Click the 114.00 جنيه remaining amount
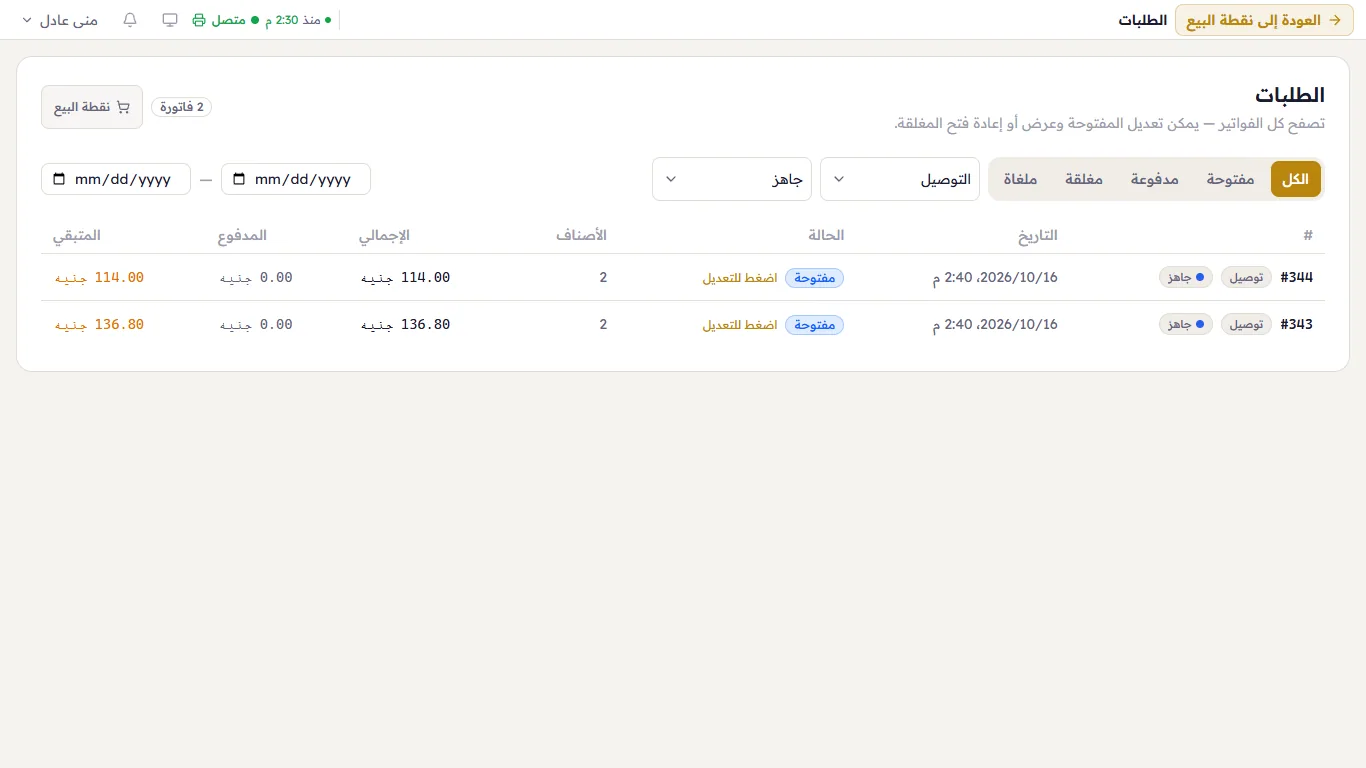Viewport: 1366px width, 768px height. point(99,278)
